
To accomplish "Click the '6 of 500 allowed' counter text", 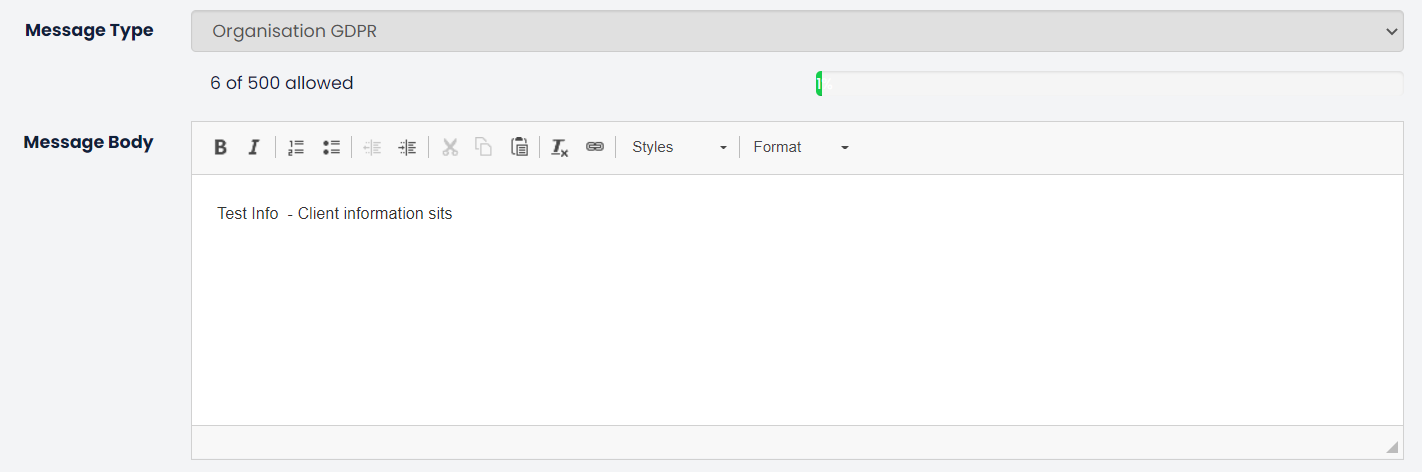I will click(x=282, y=83).
